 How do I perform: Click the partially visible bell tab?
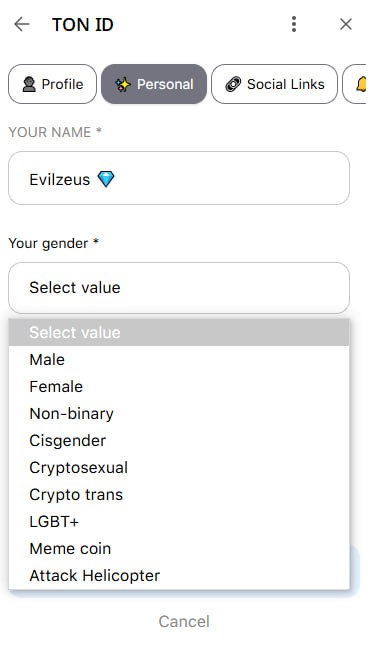[x=355, y=84]
